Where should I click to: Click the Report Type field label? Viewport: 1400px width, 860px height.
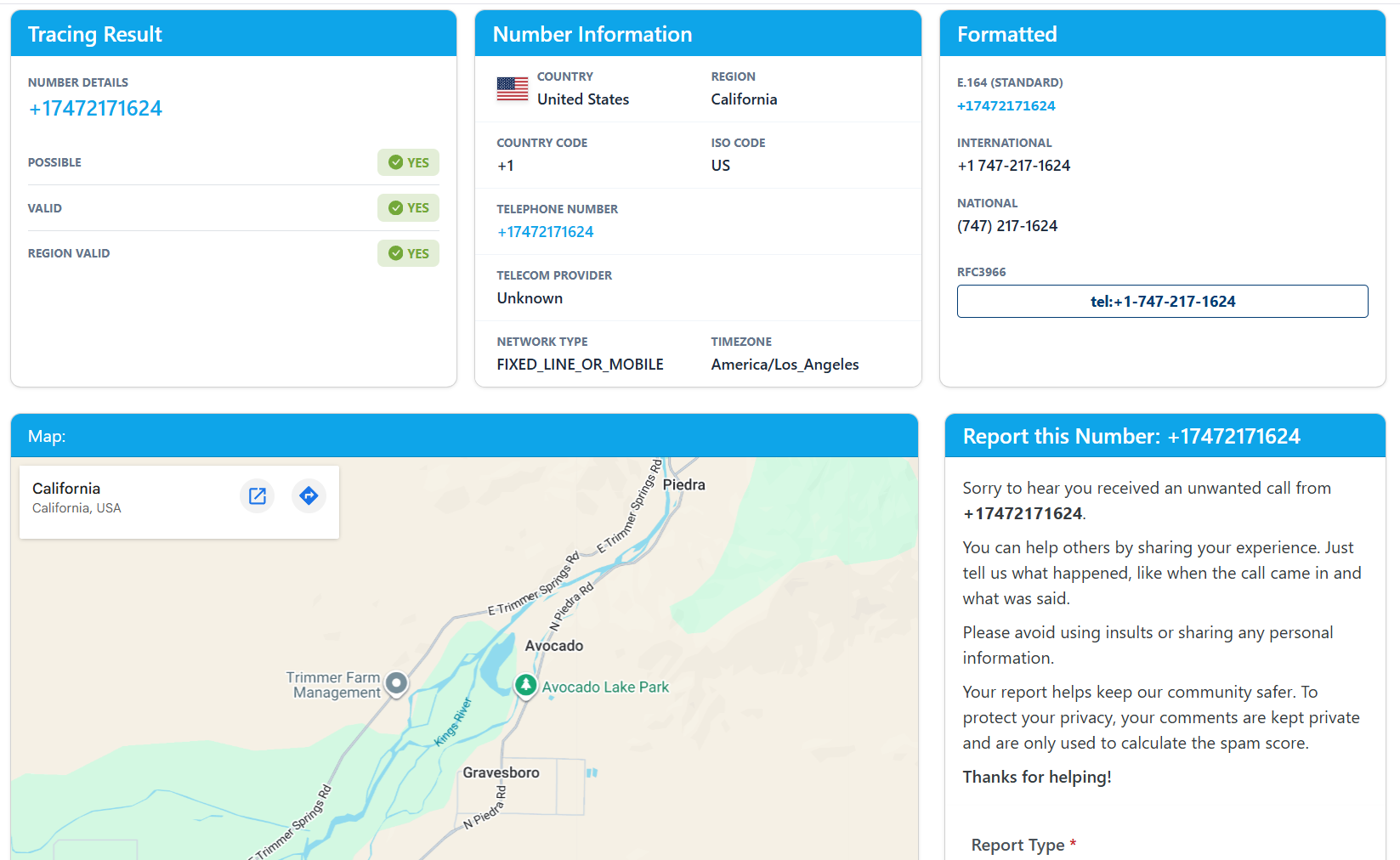pyautogui.click(x=1017, y=845)
